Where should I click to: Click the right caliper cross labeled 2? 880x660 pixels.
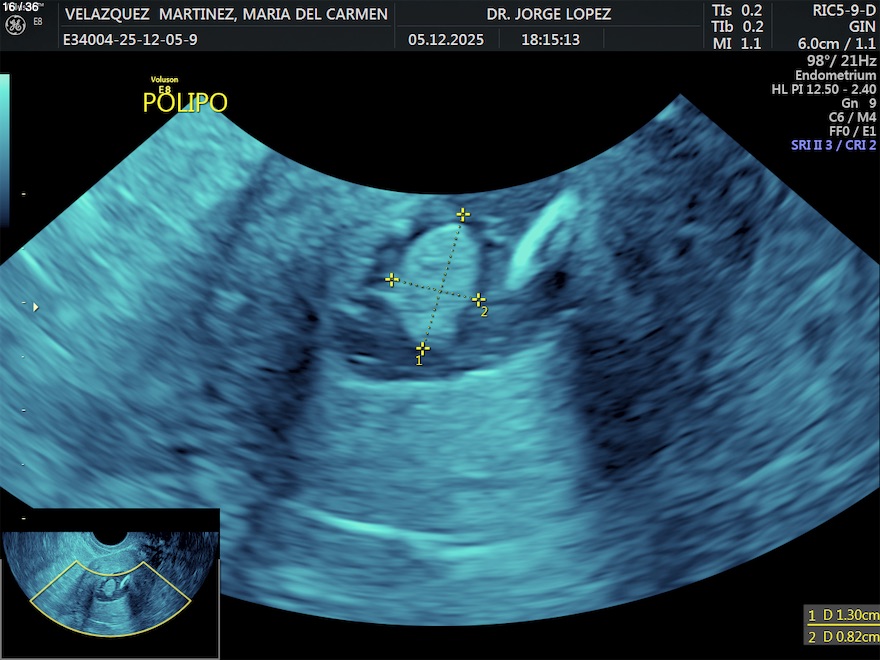[478, 299]
